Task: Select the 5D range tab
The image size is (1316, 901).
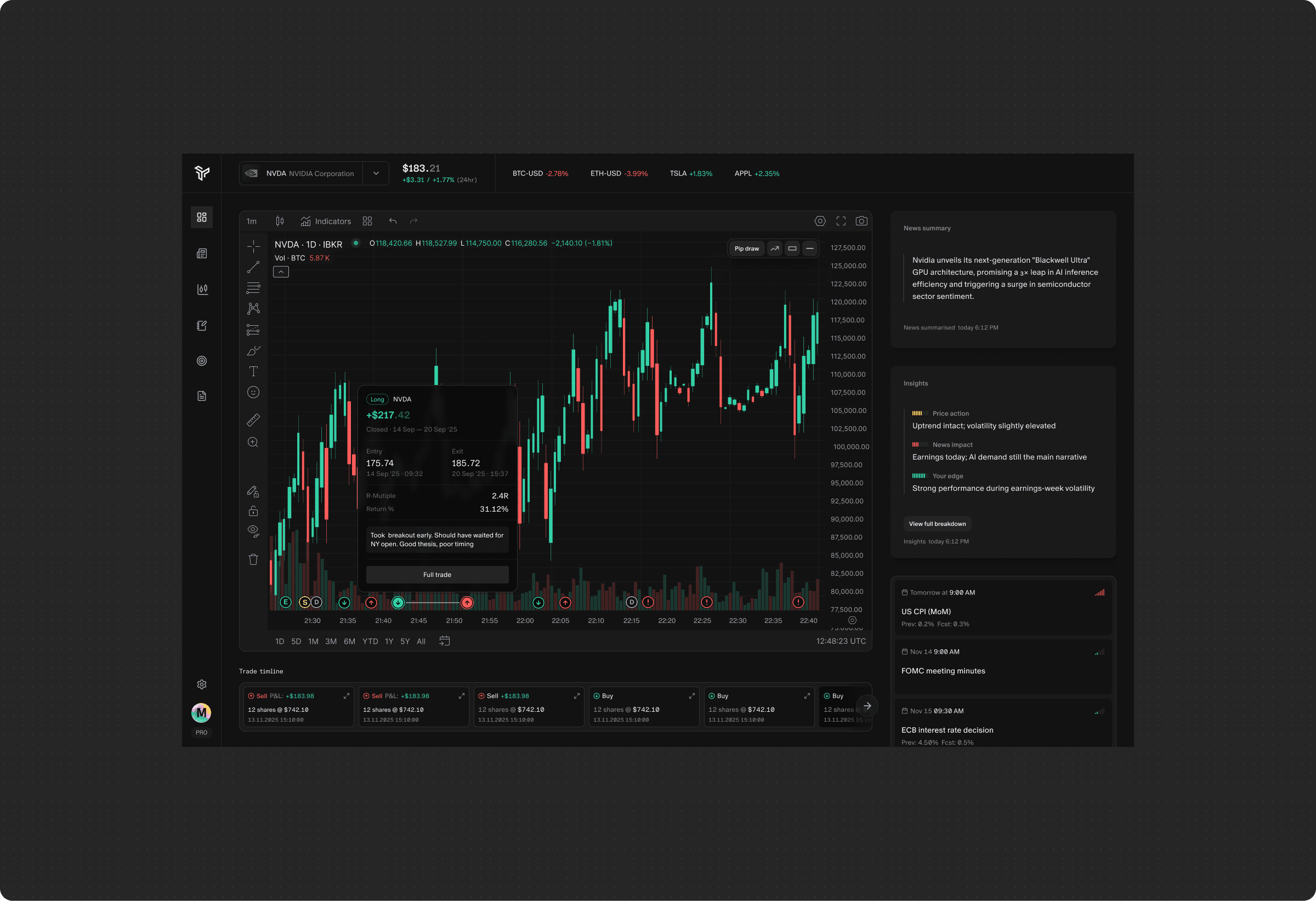Action: click(x=296, y=642)
